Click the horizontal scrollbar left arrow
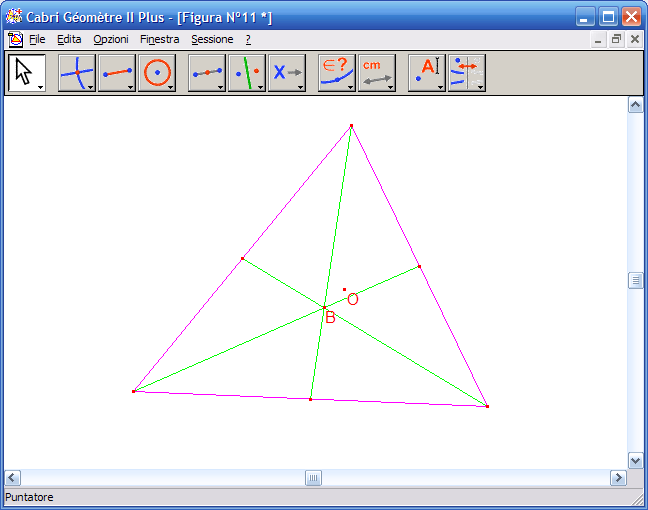 12,478
